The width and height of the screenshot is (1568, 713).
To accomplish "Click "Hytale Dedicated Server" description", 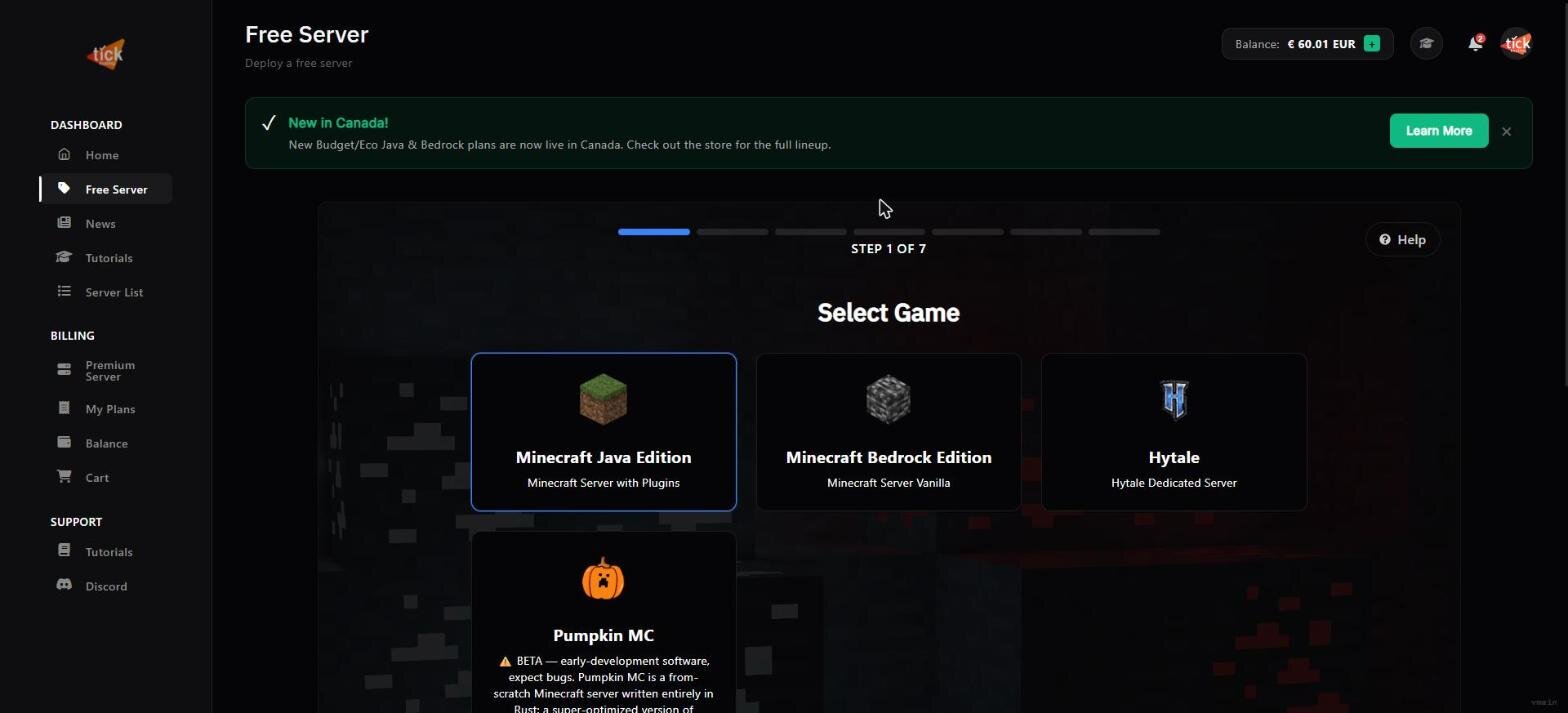I will 1174,483.
